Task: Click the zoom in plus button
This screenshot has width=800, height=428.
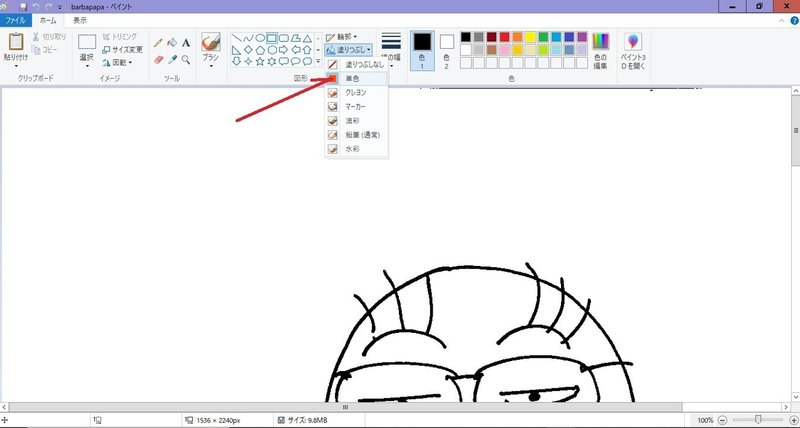Action: pyautogui.click(x=793, y=420)
